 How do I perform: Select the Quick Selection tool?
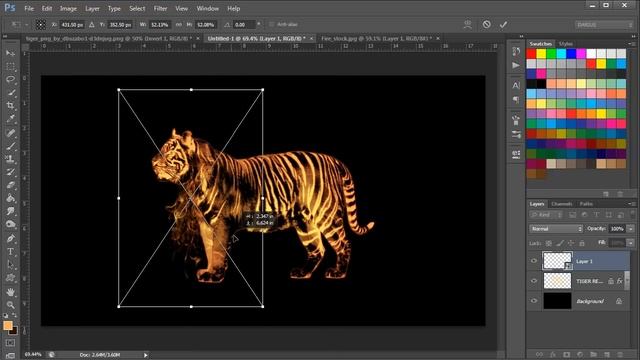click(x=10, y=93)
